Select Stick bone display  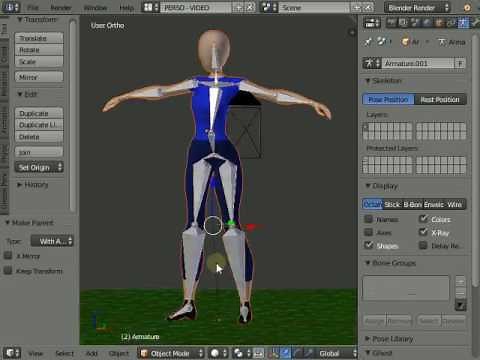[392, 204]
